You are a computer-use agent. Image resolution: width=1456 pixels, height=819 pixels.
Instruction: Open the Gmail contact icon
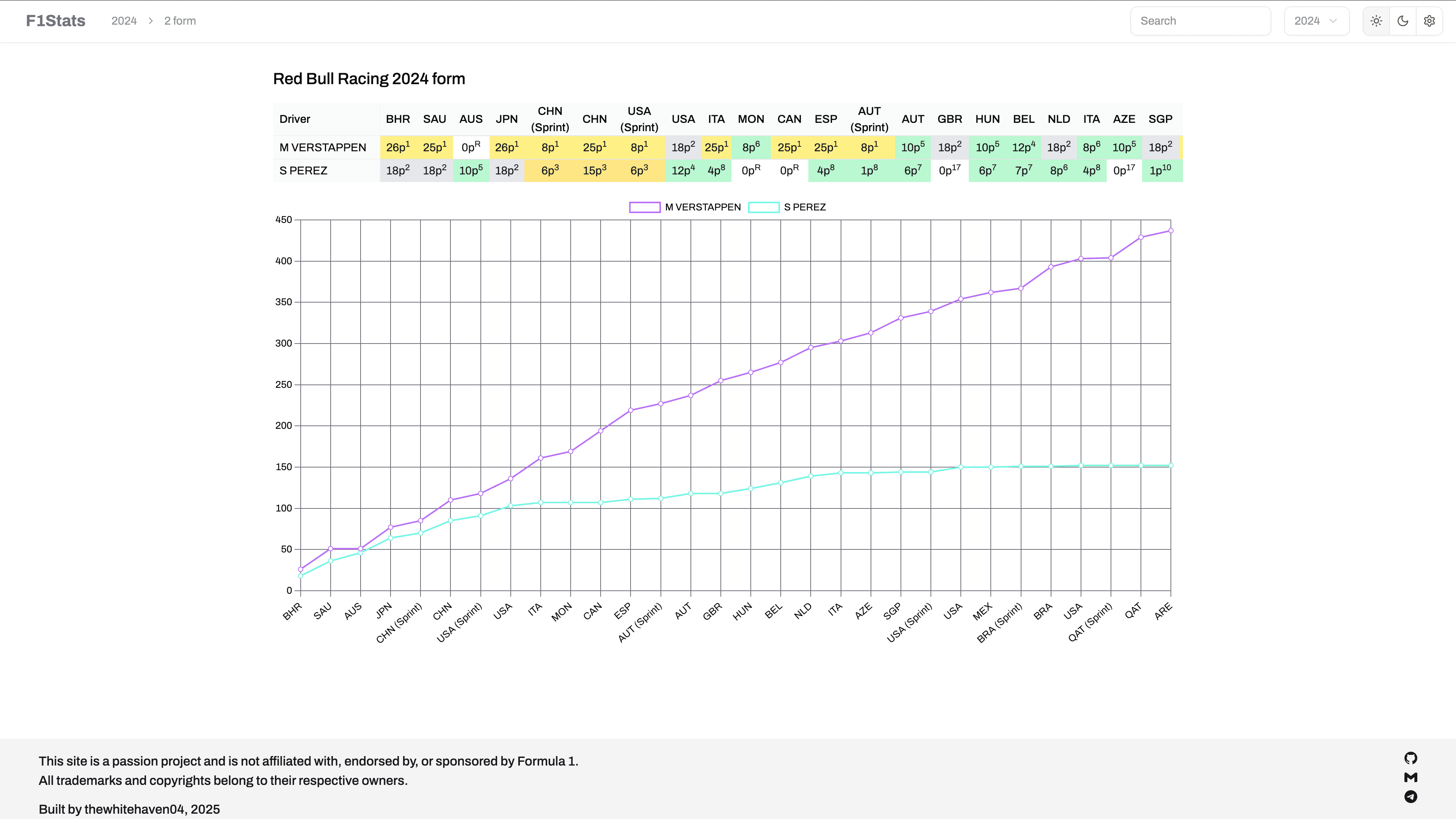[x=1411, y=777]
